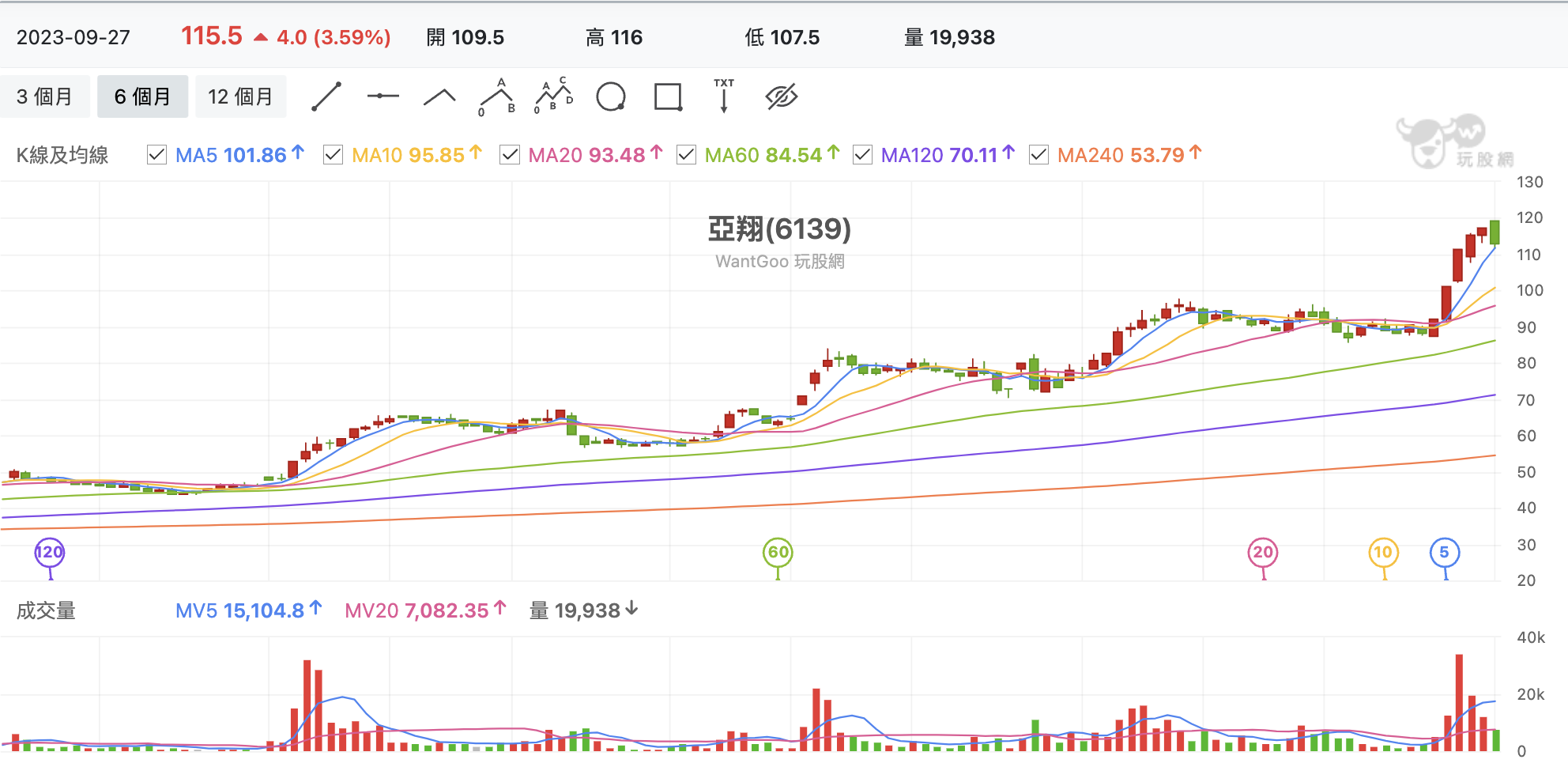Select the circle drawing tool
Viewport: 1568px width, 767px height.
[611, 96]
